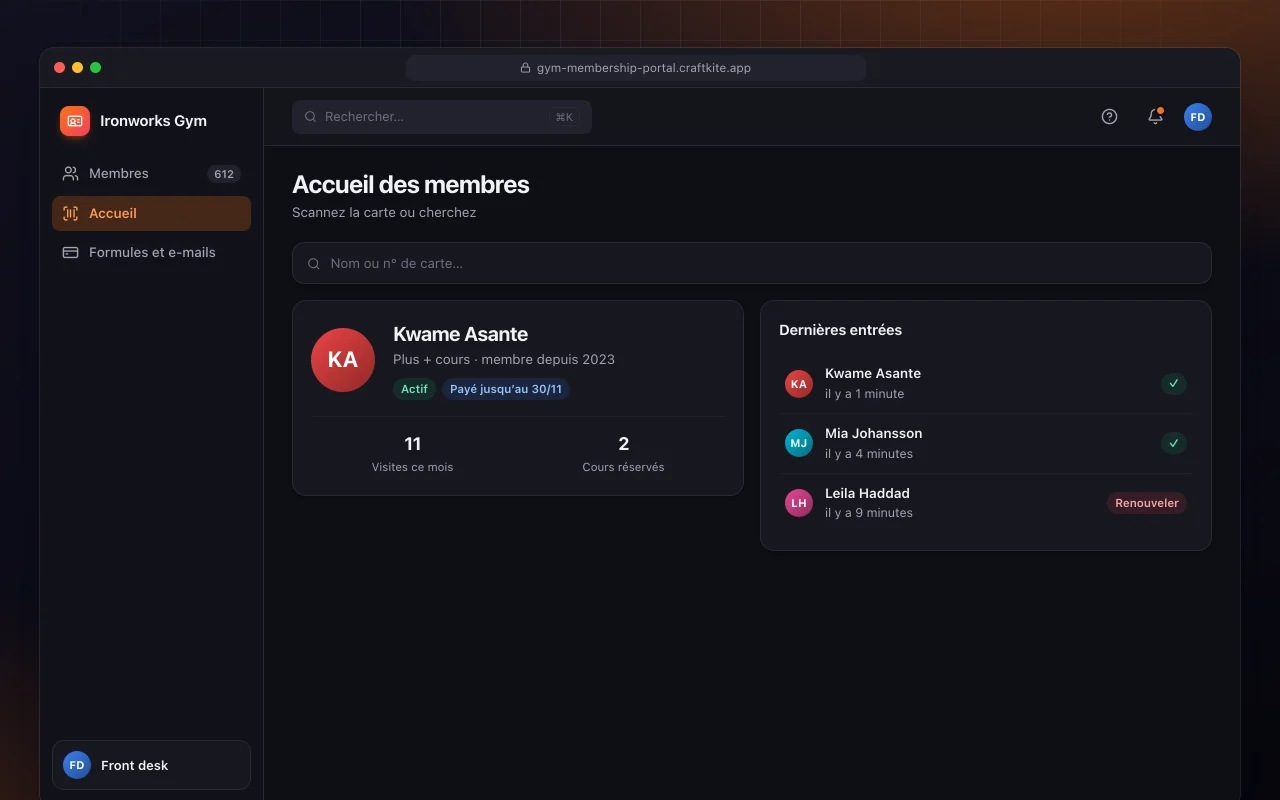Click 'Plus + cours · membre depuis 2023' text
Screen dimensions: 1280x800
point(504,359)
